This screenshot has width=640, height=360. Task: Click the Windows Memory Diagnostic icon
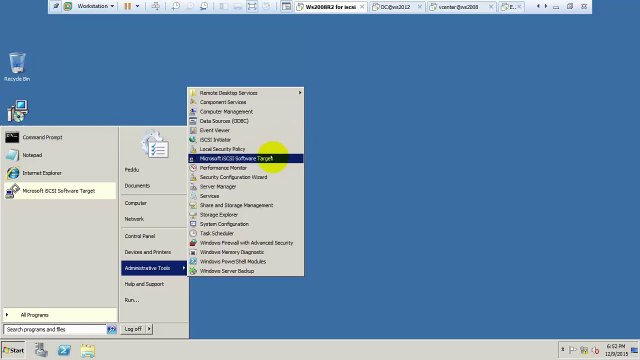click(x=193, y=252)
